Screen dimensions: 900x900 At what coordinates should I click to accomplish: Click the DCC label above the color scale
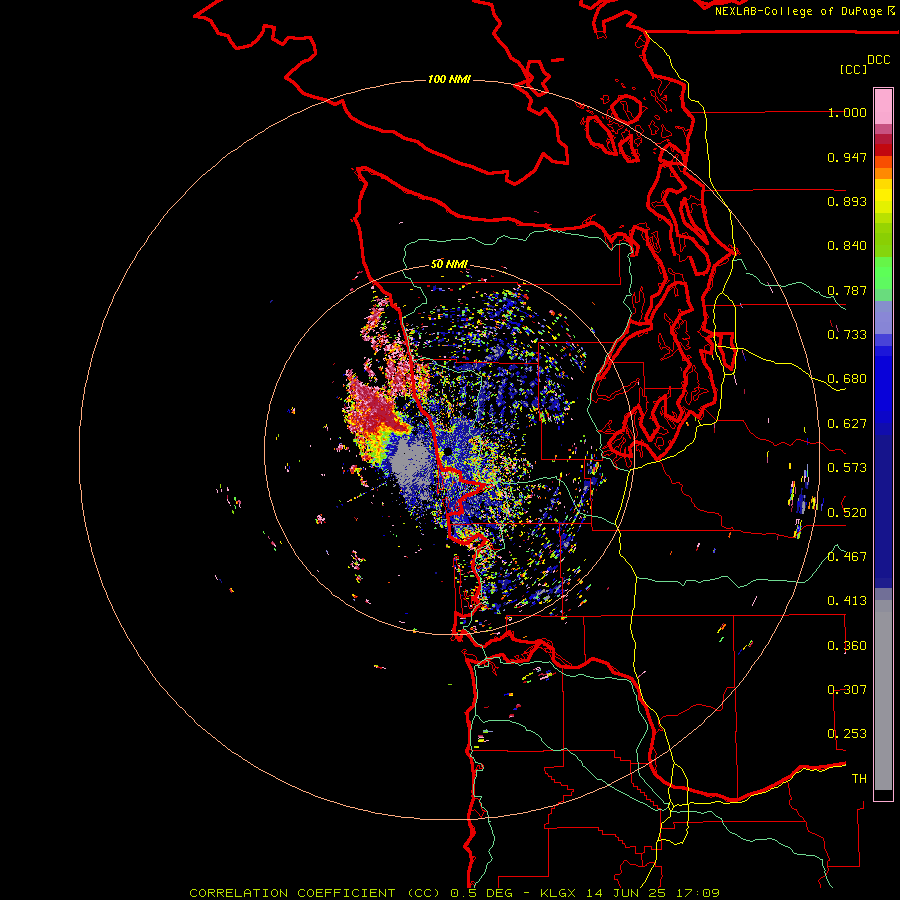(878, 60)
